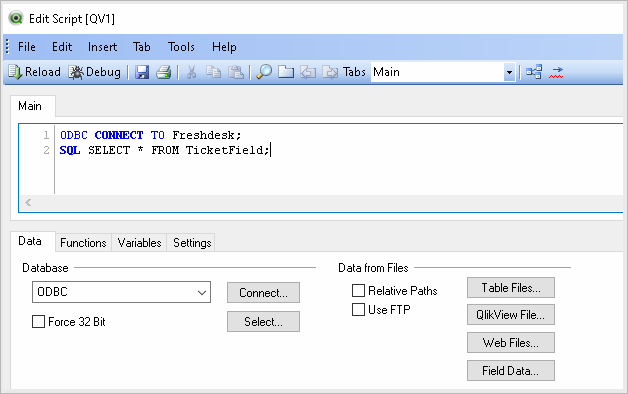Click the QlikView File... button
The height and width of the screenshot is (394, 628).
tap(511, 315)
